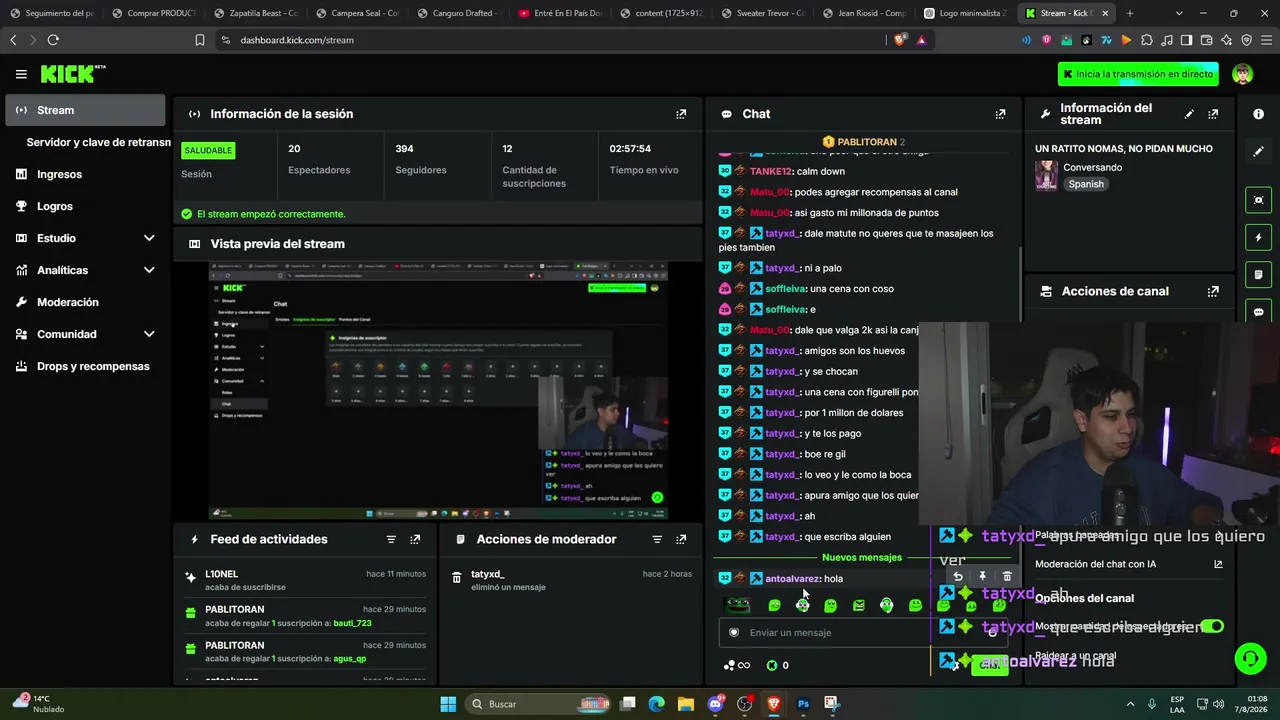The width and height of the screenshot is (1280, 720).
Task: Open Moderación del chat con IA link
Action: [1128, 564]
